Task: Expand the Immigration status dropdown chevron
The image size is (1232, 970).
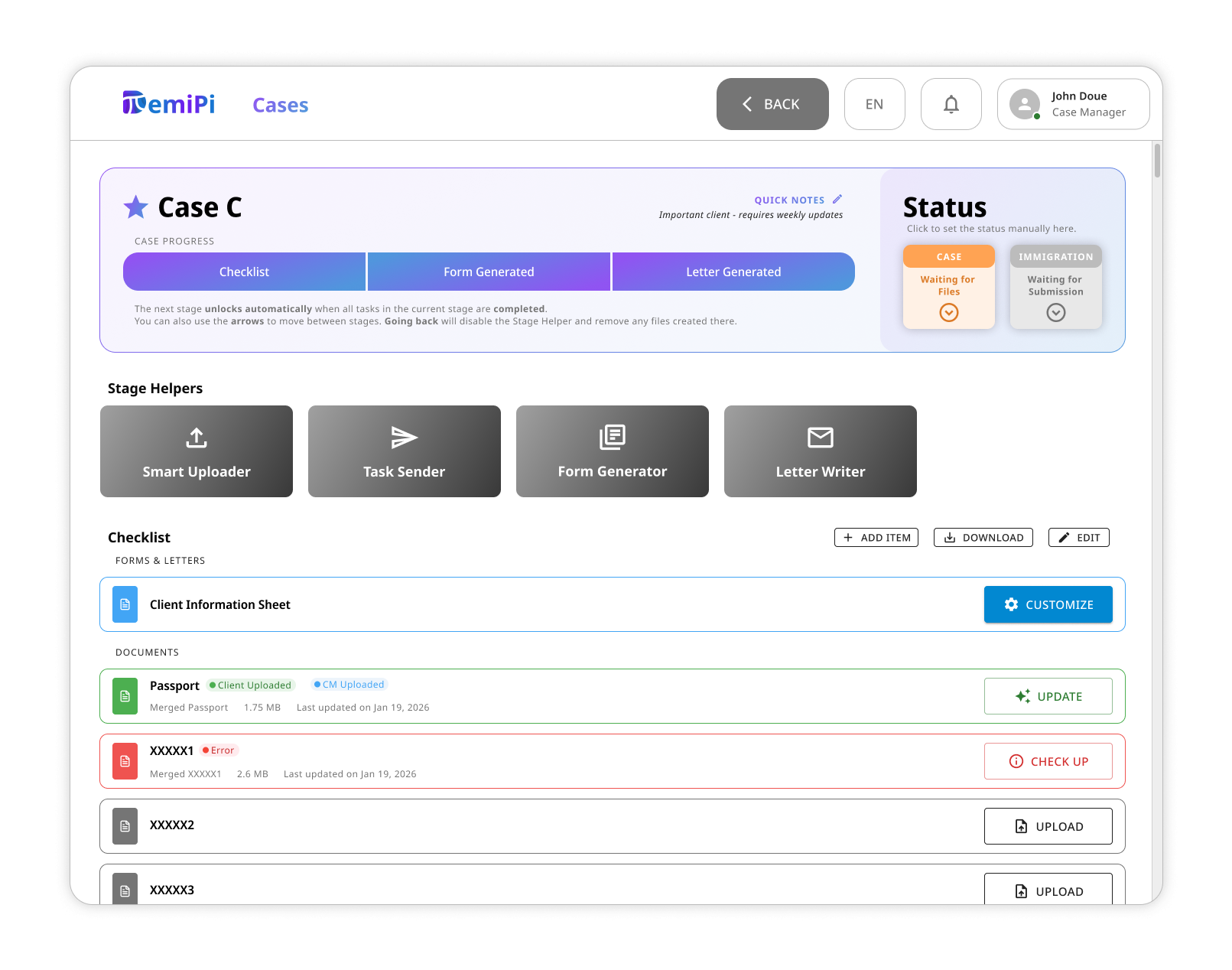Action: pyautogui.click(x=1055, y=312)
